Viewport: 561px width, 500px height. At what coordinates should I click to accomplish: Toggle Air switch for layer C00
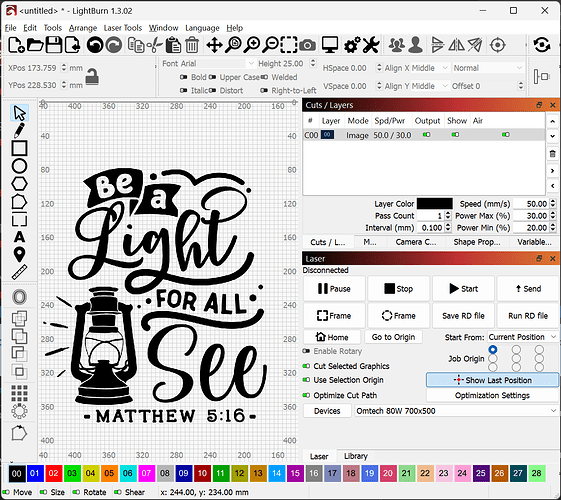506,135
